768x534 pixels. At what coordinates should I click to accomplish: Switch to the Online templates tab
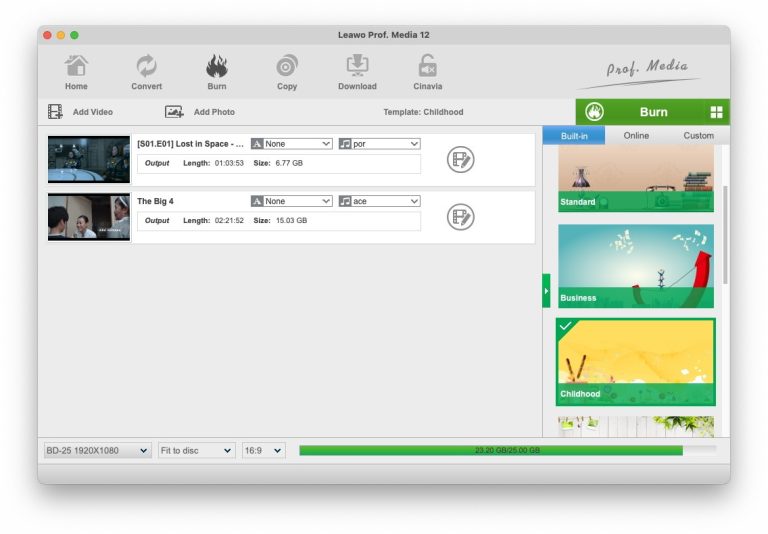636,136
